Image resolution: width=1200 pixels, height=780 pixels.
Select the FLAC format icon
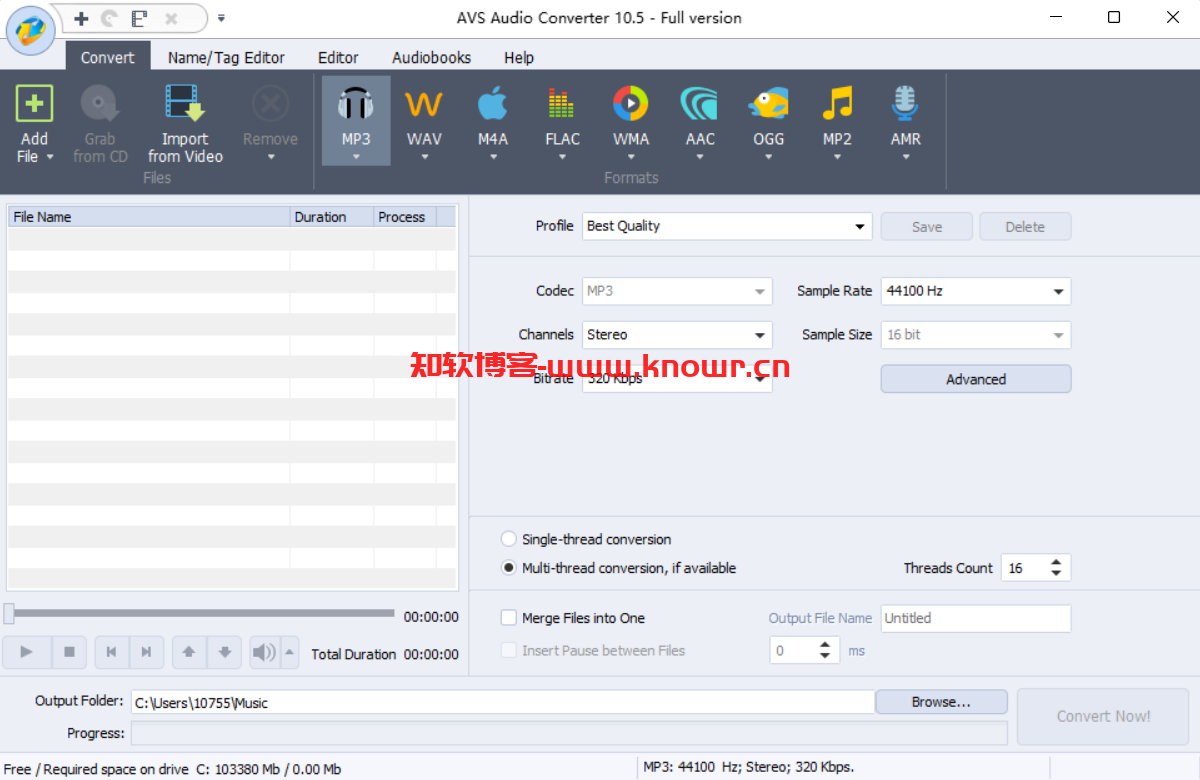pos(562,103)
